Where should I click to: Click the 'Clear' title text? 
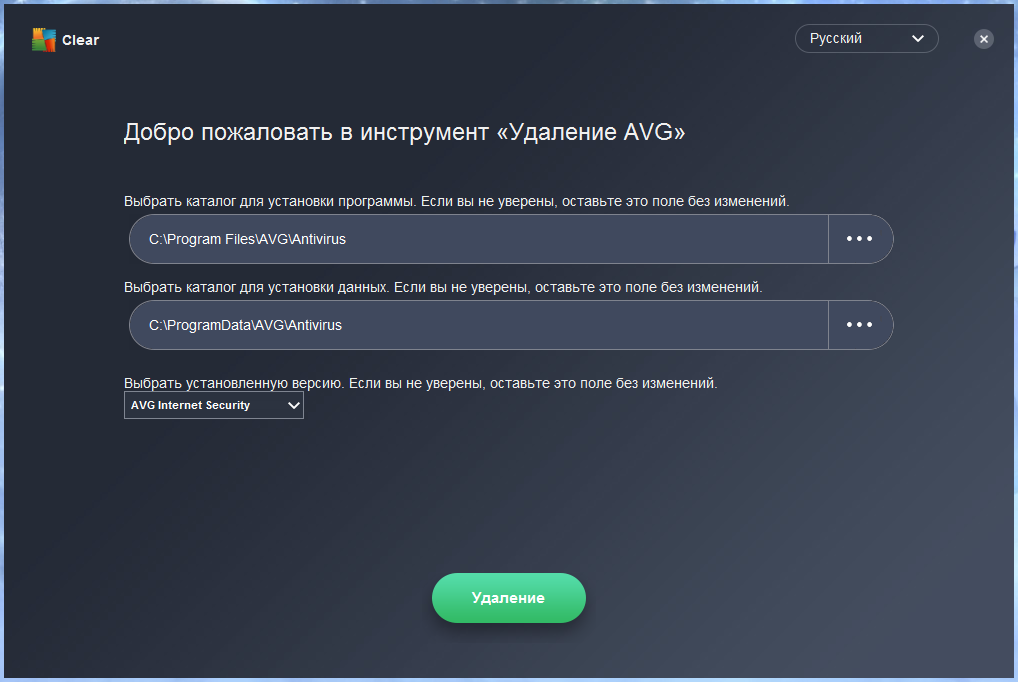click(x=81, y=40)
